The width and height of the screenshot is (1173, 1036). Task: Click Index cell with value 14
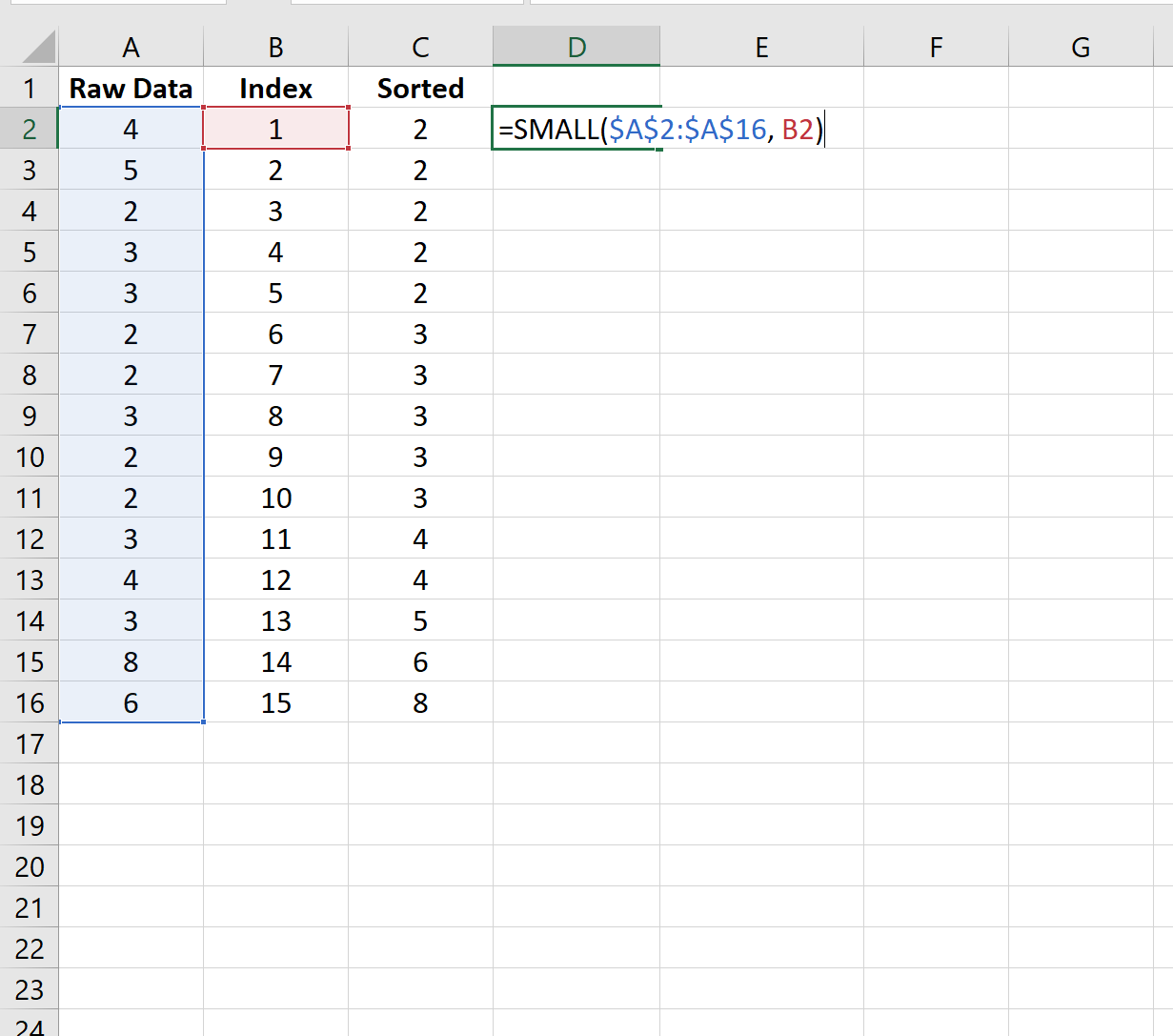click(x=275, y=661)
